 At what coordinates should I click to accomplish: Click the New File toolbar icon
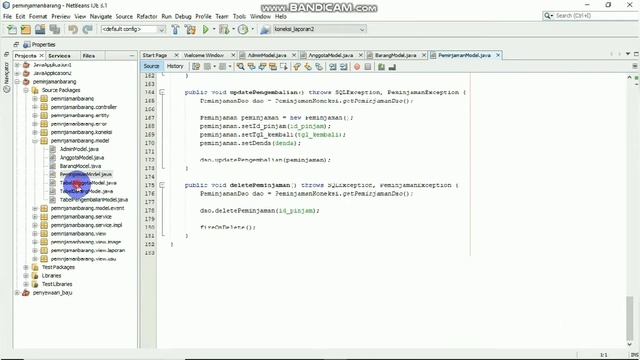point(12,29)
